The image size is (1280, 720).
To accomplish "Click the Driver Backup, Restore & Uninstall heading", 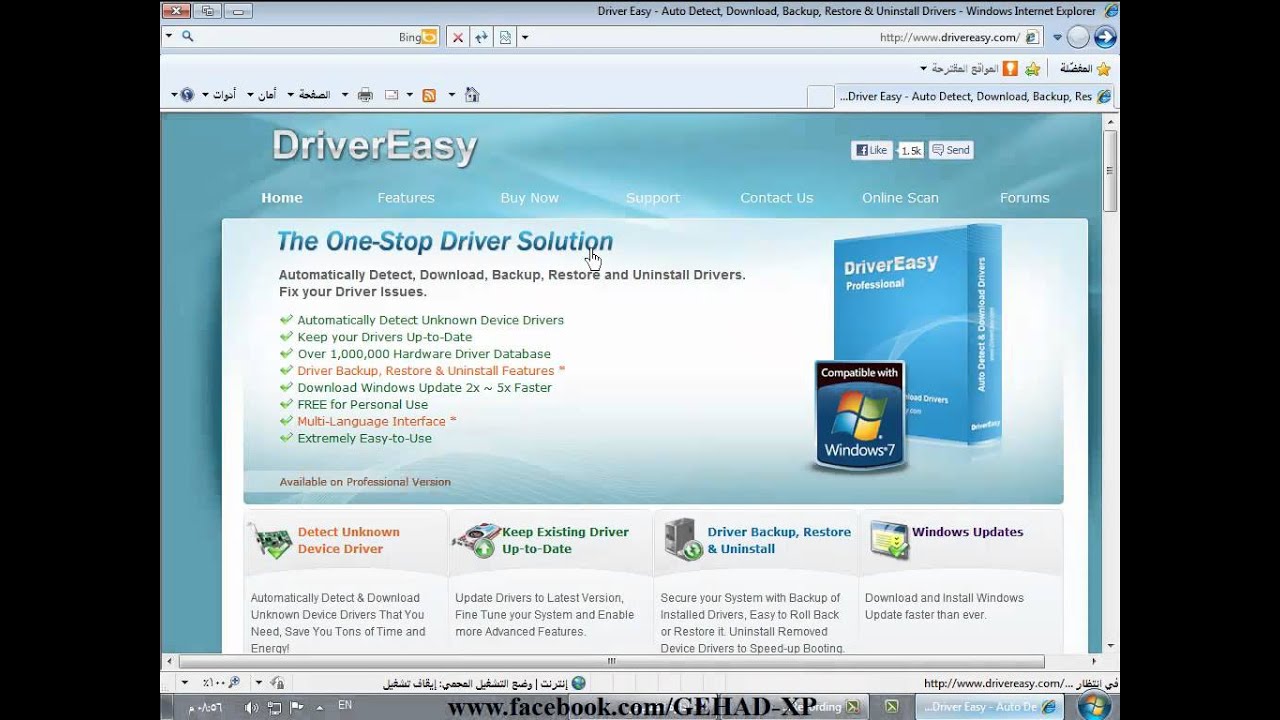I will (779, 540).
